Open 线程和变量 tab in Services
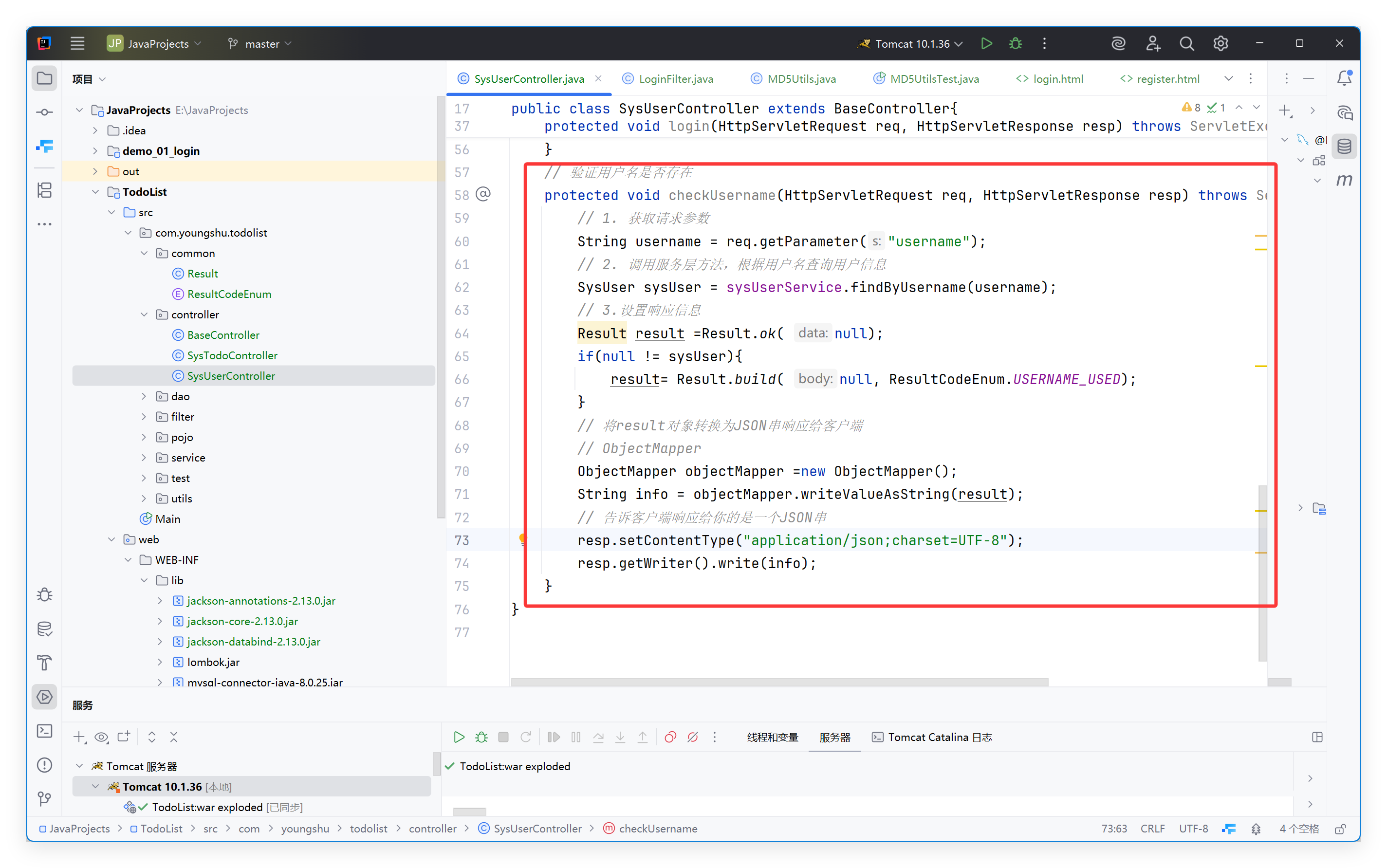Image resolution: width=1387 pixels, height=868 pixels. [x=772, y=737]
